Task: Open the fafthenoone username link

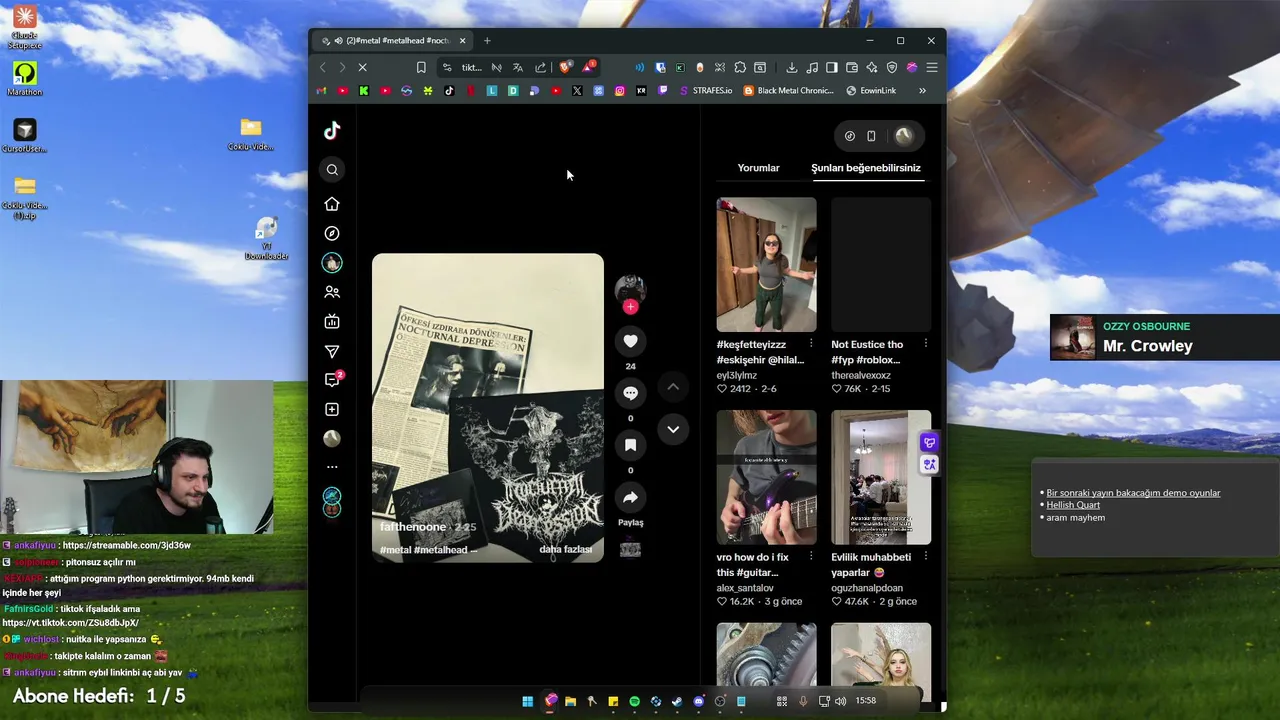Action: (x=413, y=527)
